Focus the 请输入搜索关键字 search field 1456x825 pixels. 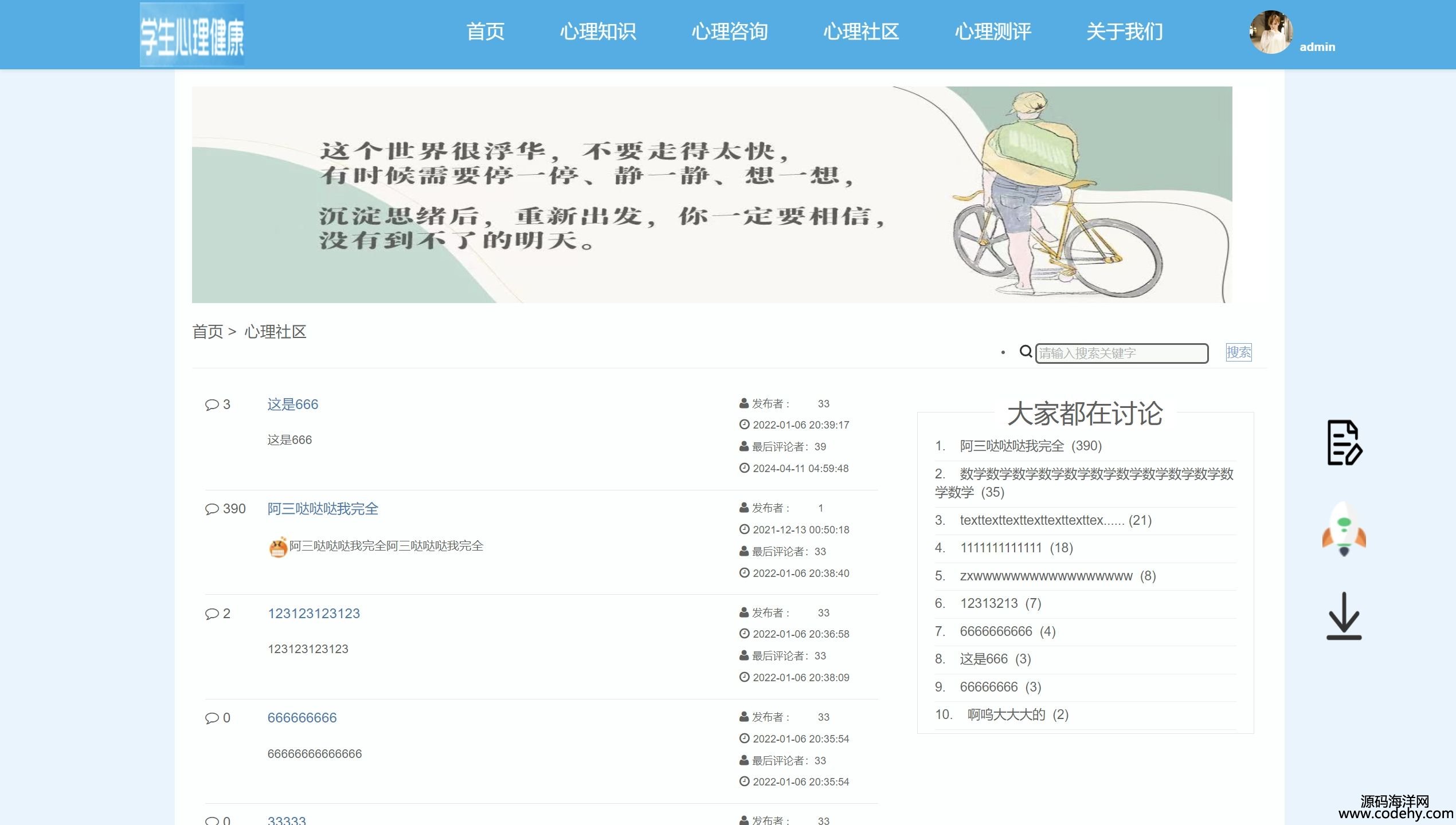[1122, 353]
